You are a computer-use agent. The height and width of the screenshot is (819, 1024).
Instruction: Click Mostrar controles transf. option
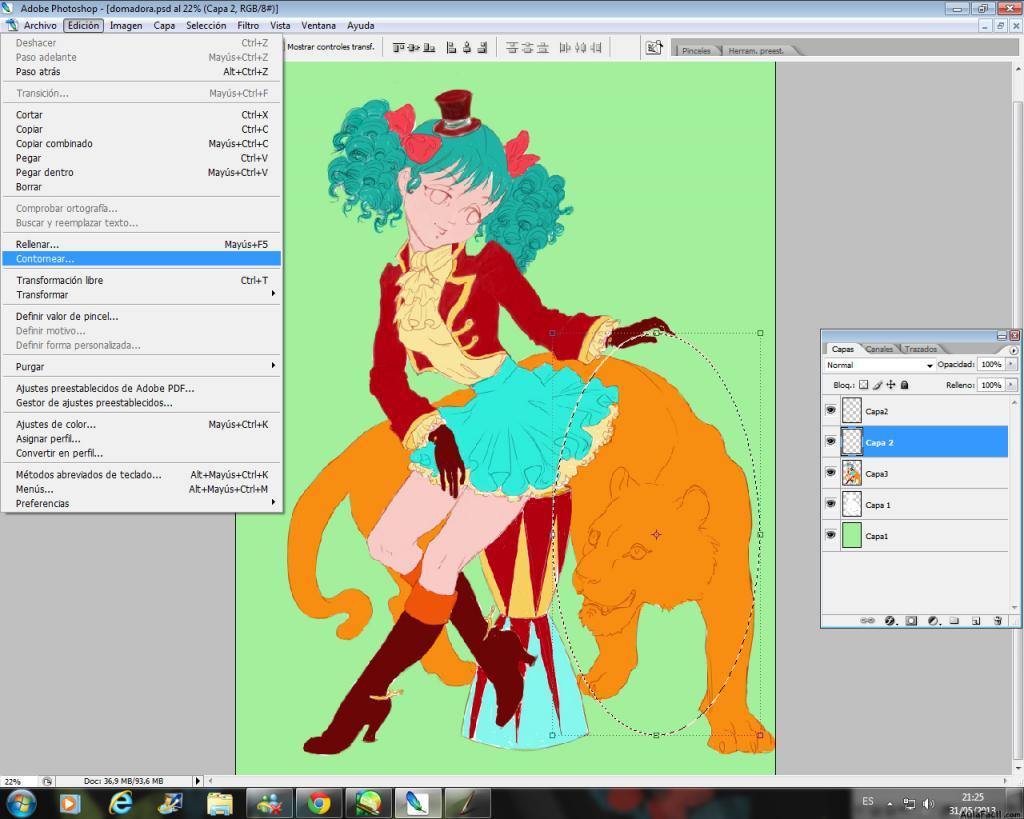click(330, 47)
